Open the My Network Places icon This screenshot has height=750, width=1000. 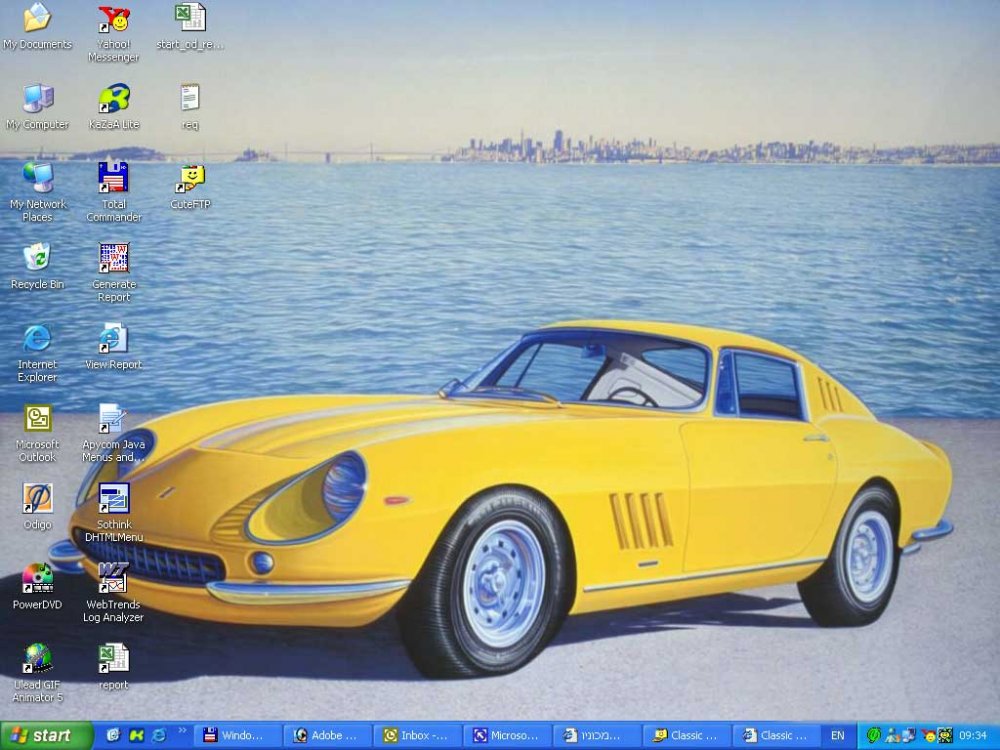click(x=38, y=191)
